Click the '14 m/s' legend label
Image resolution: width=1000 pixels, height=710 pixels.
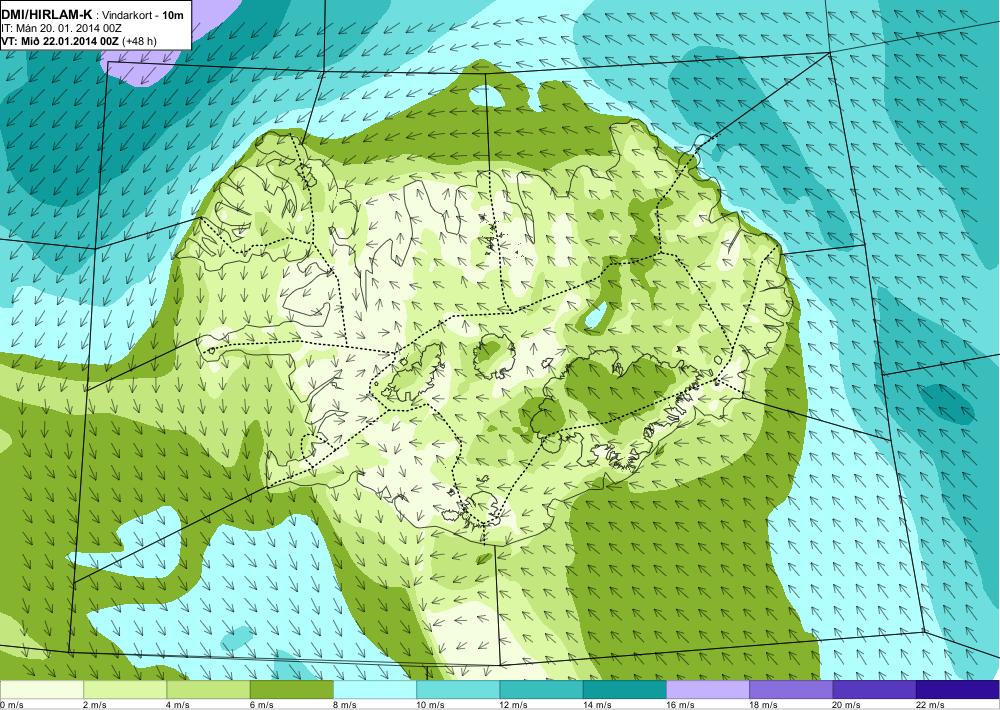coord(597,705)
